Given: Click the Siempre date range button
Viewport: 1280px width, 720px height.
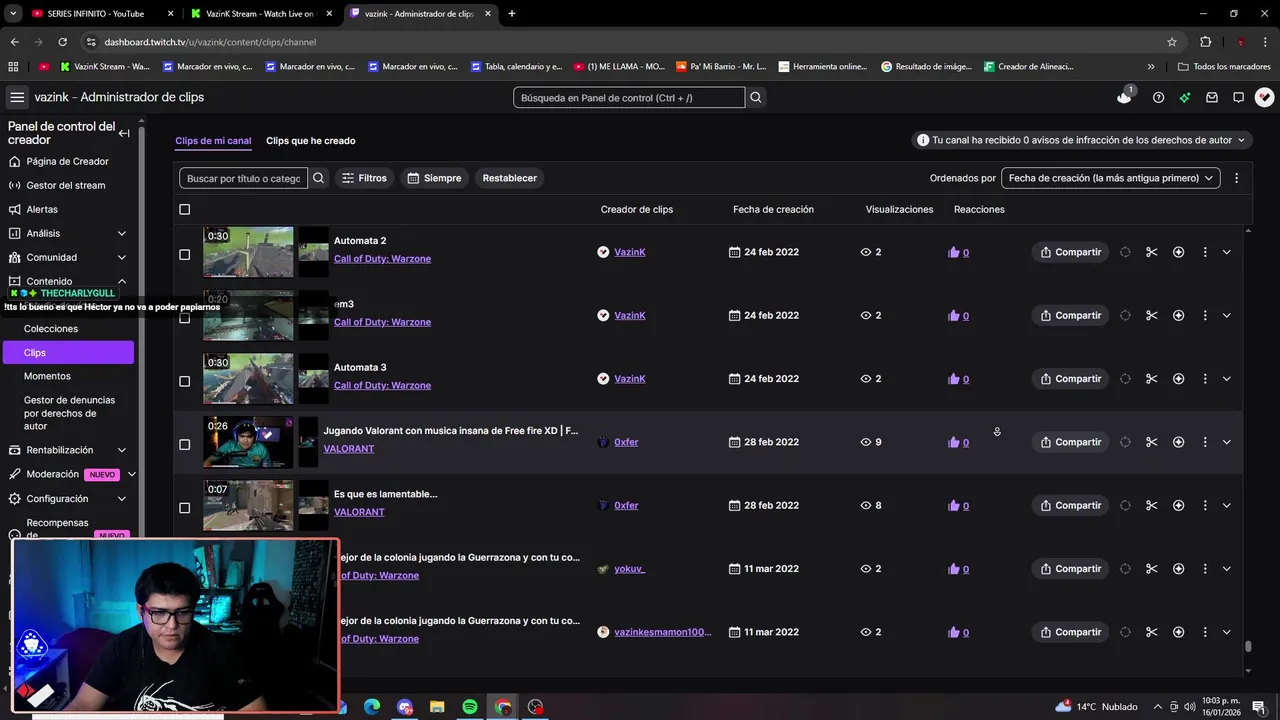Looking at the screenshot, I should (x=435, y=178).
